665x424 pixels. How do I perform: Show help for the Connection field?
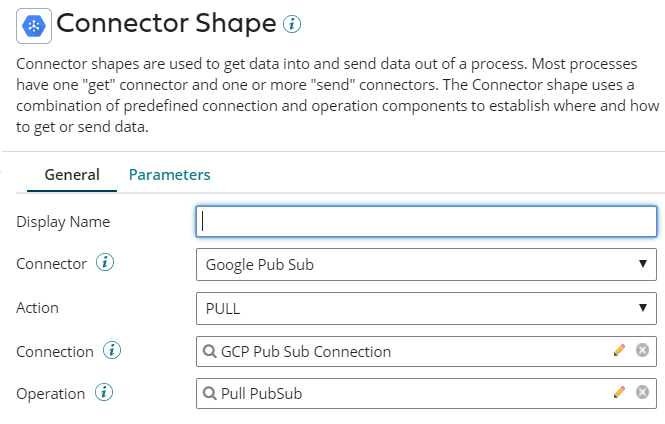112,351
